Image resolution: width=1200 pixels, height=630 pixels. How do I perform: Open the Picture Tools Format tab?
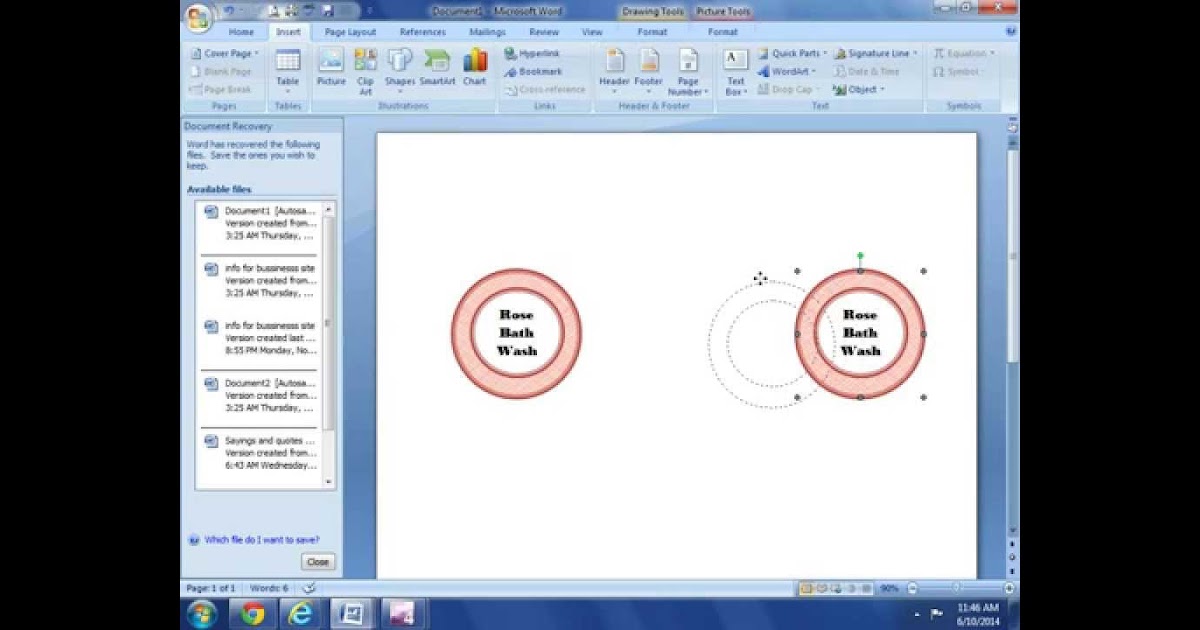(722, 32)
